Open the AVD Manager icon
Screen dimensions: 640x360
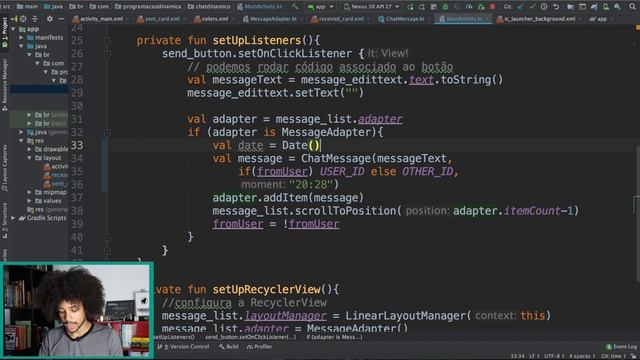606,7
